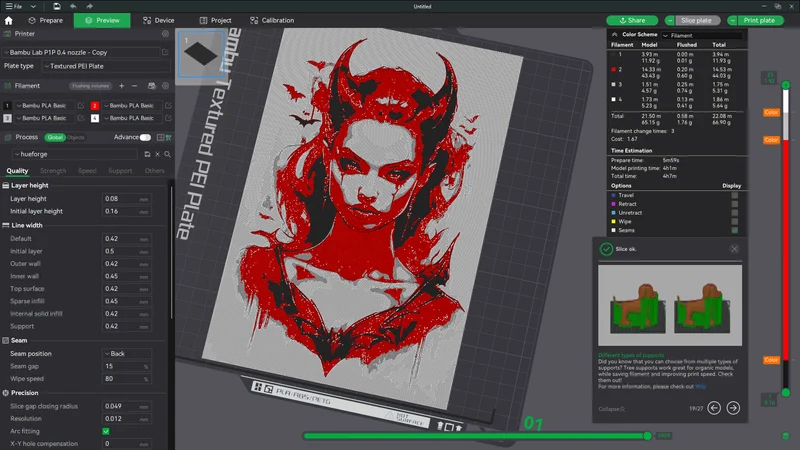Edit filament 1 preset
The height and width of the screenshot is (450, 800).
click(81, 106)
